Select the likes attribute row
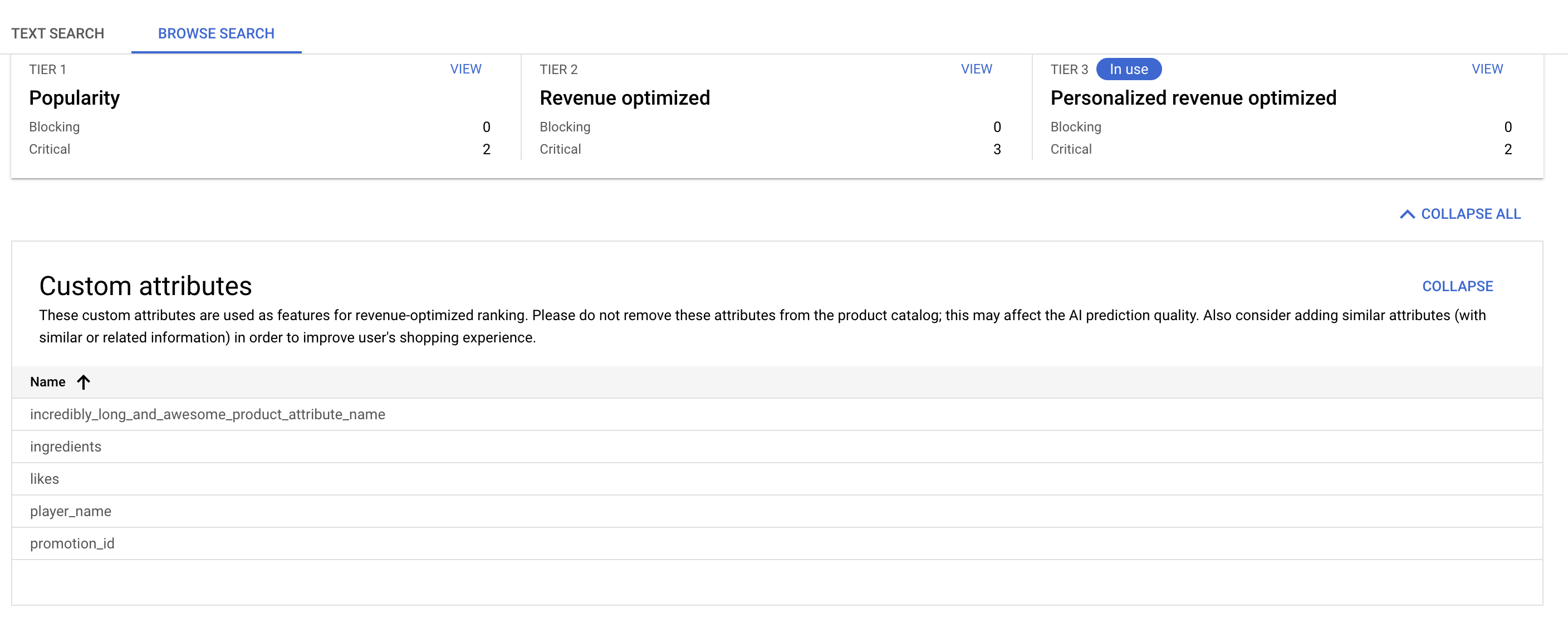This screenshot has width=1568, height=618. pyautogui.click(x=45, y=479)
